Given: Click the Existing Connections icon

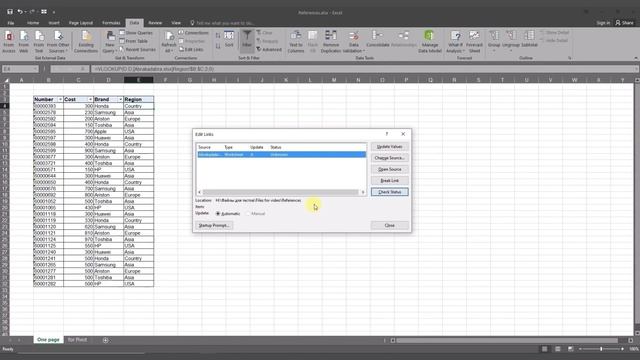Looking at the screenshot, I should (86, 41).
